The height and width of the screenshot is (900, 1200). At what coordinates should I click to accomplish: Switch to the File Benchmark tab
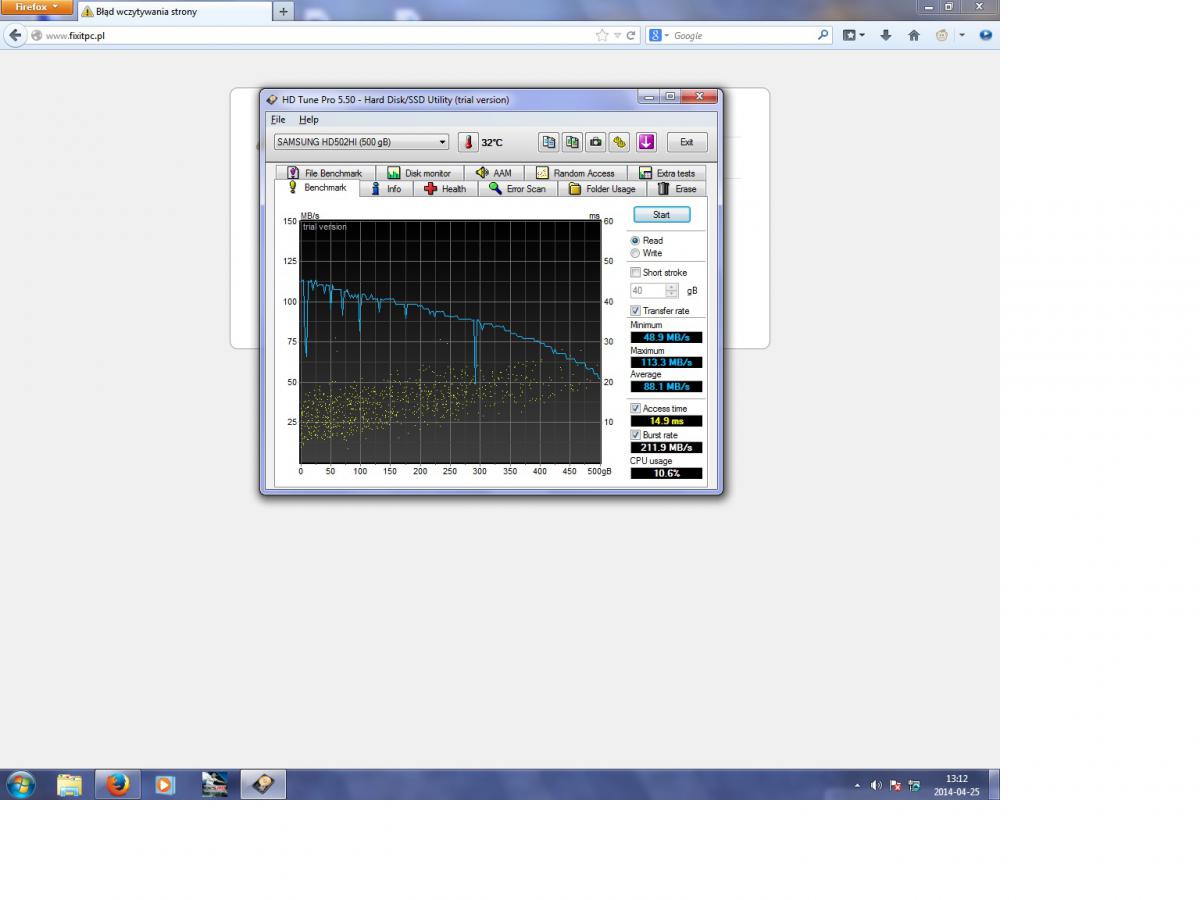(x=324, y=173)
